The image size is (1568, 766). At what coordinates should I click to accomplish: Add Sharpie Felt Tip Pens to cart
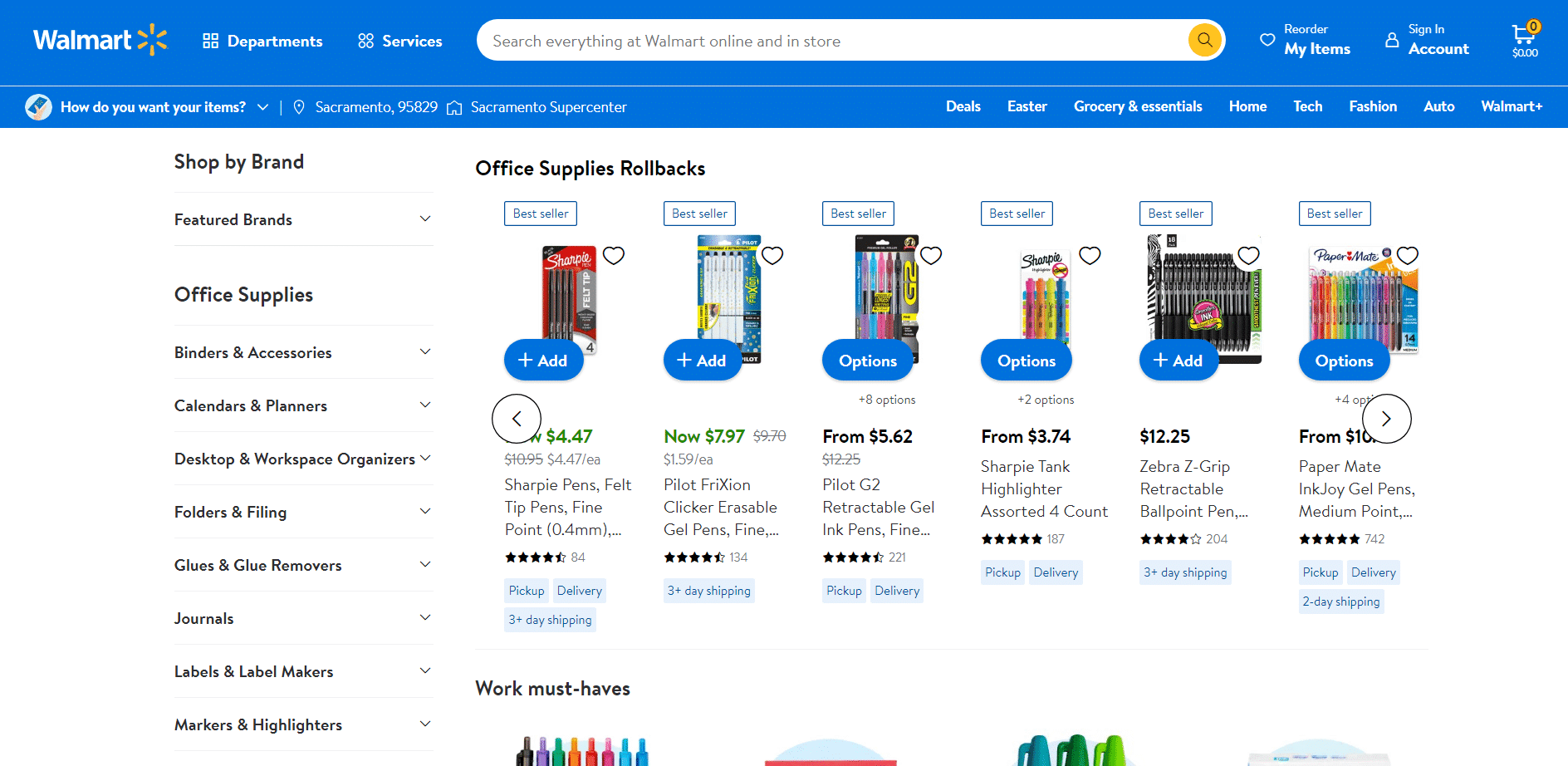(x=543, y=360)
